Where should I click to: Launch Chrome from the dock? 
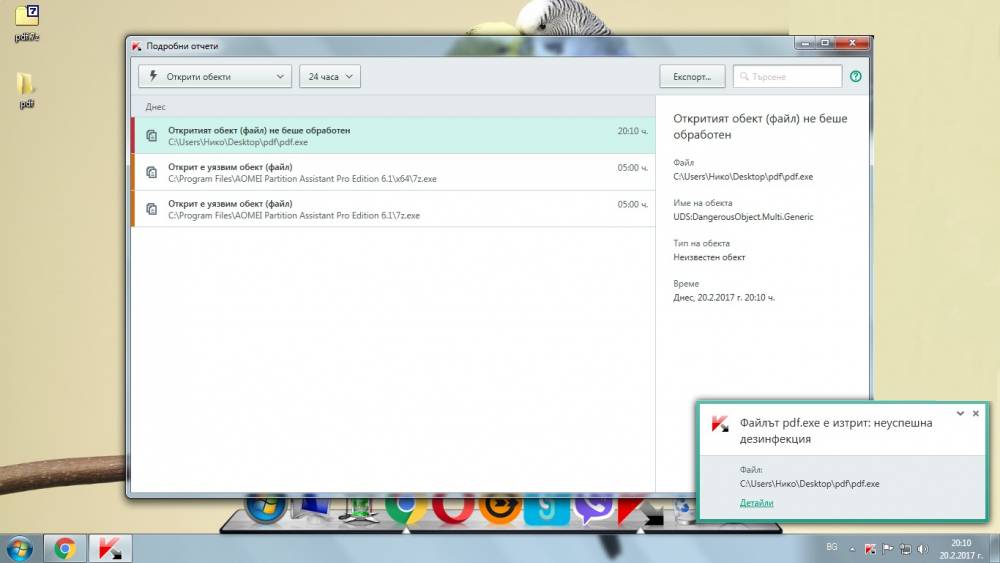click(x=406, y=508)
